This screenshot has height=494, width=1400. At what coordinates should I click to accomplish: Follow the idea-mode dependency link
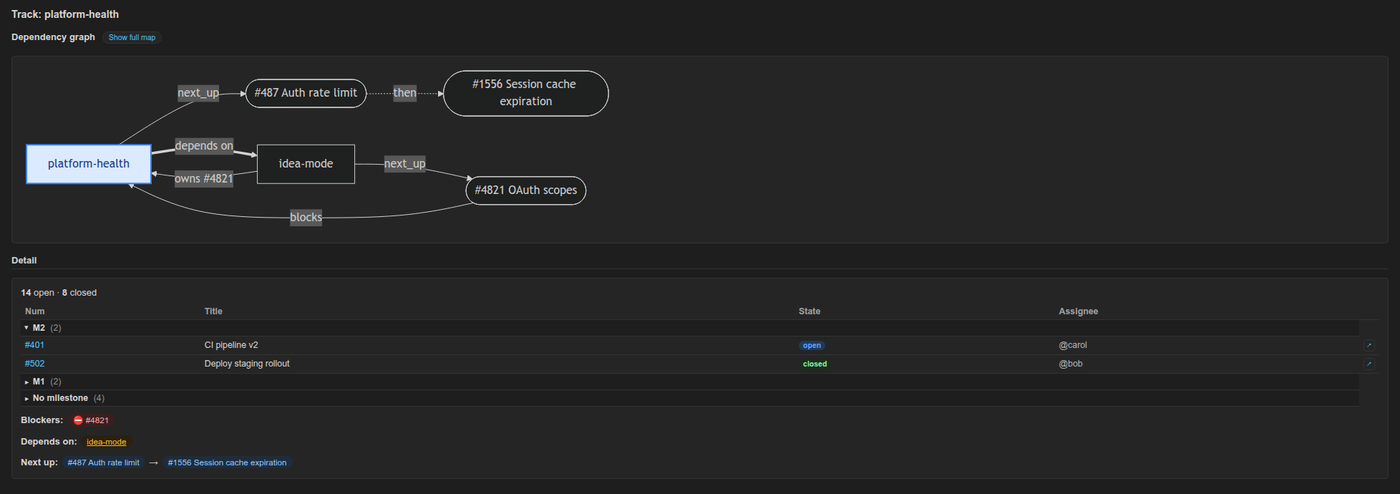106,441
